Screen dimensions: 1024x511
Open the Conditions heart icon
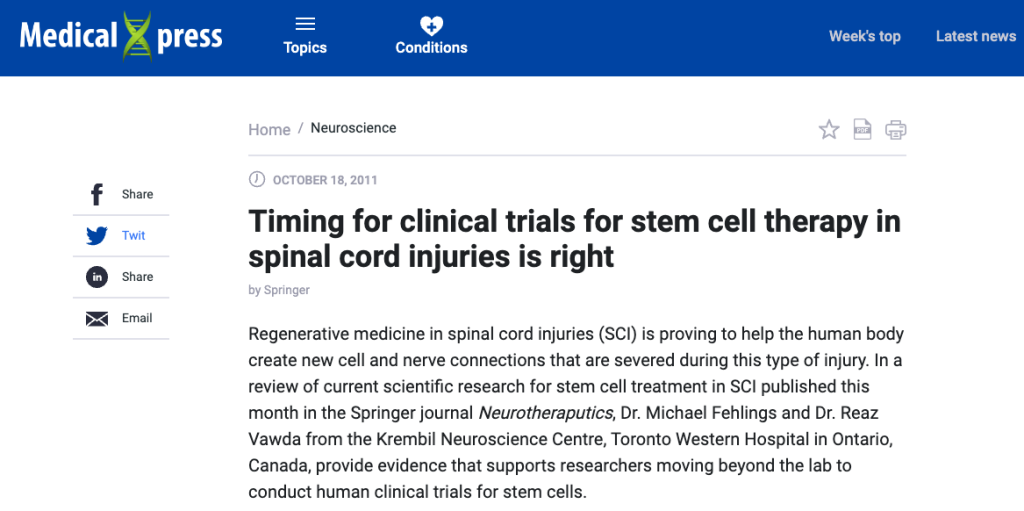[x=431, y=25]
